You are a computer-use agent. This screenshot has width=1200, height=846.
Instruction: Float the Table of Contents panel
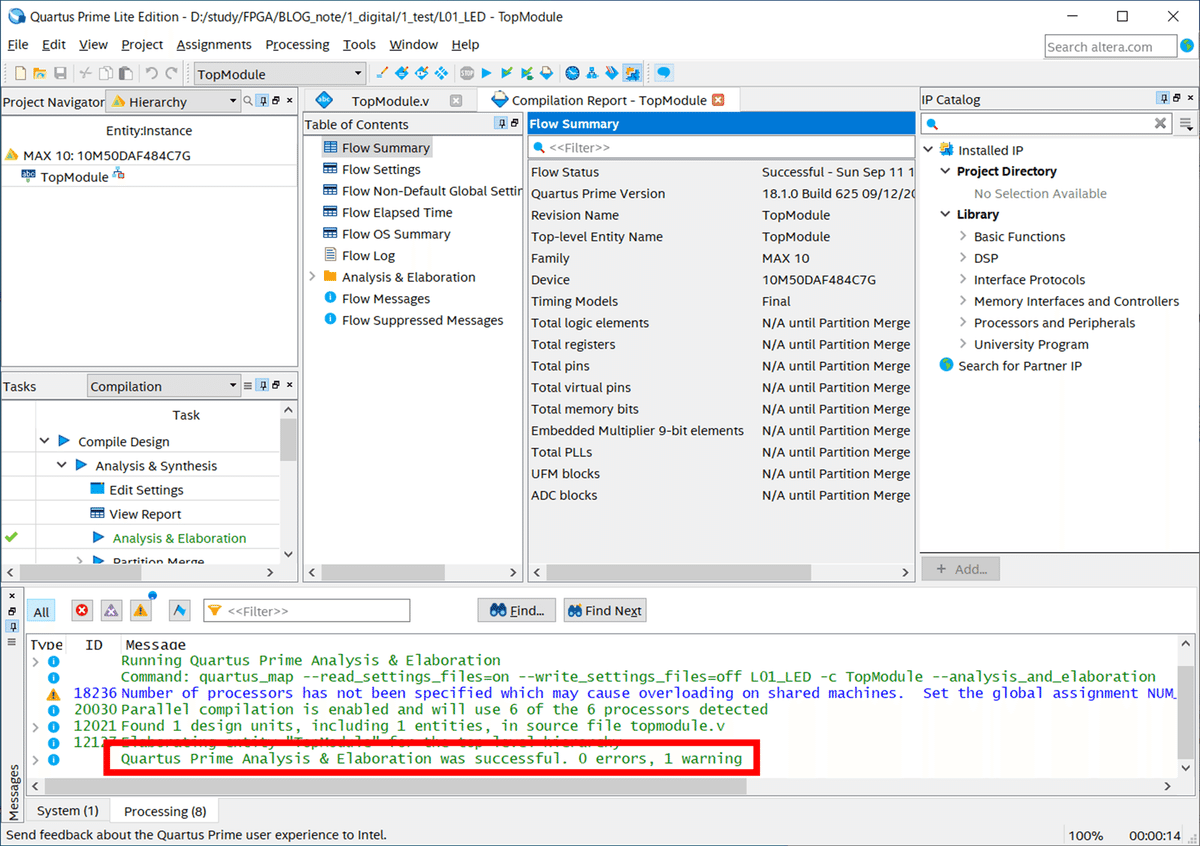tap(515, 124)
